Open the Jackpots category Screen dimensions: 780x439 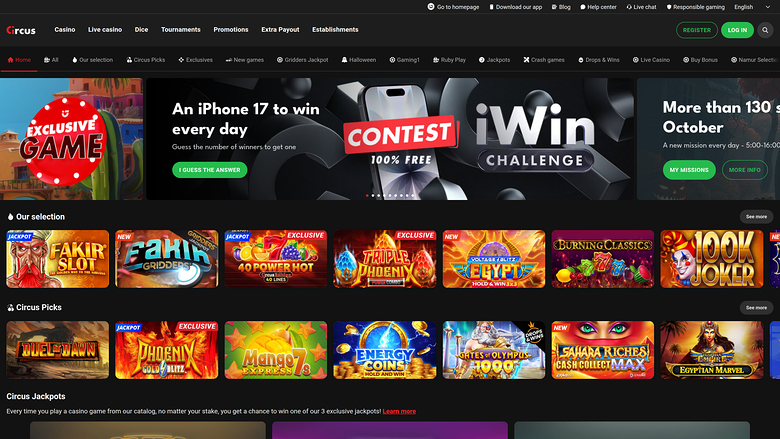(494, 60)
